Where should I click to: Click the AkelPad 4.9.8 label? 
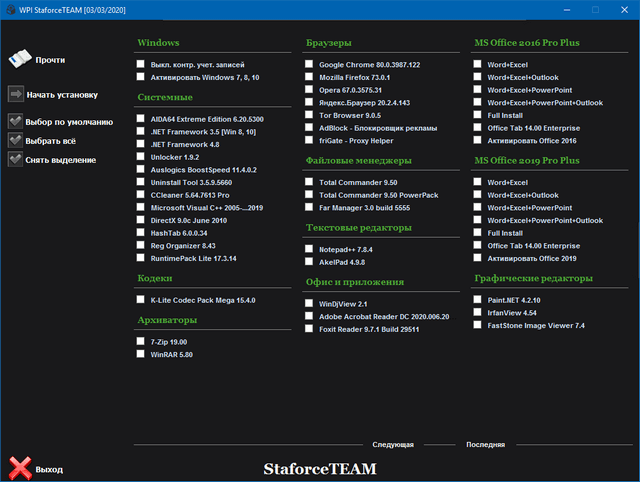342,262
